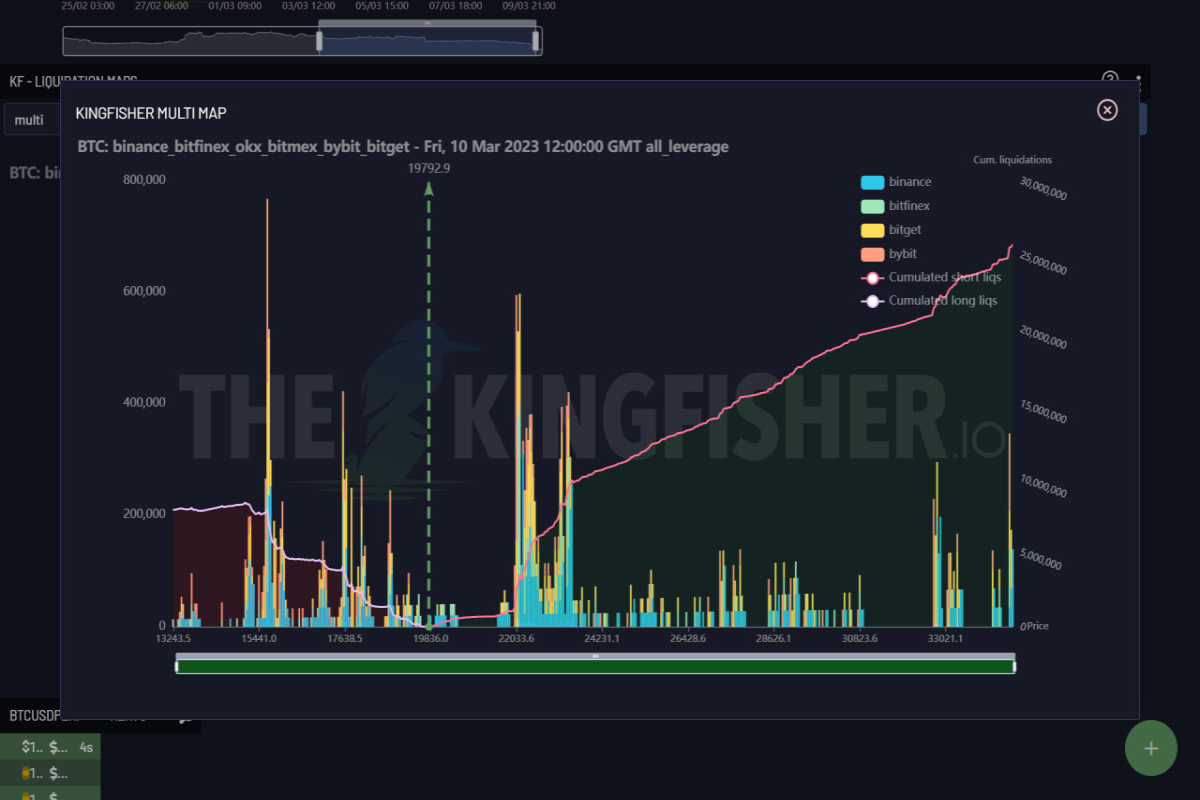Click the 28626.1 price axis label
Image resolution: width=1200 pixels, height=800 pixels.
point(774,639)
